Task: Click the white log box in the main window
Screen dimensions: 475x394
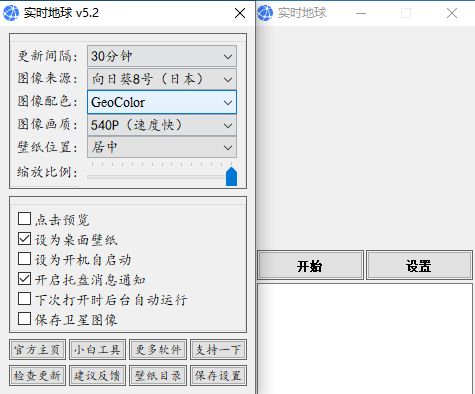Action: click(365, 339)
